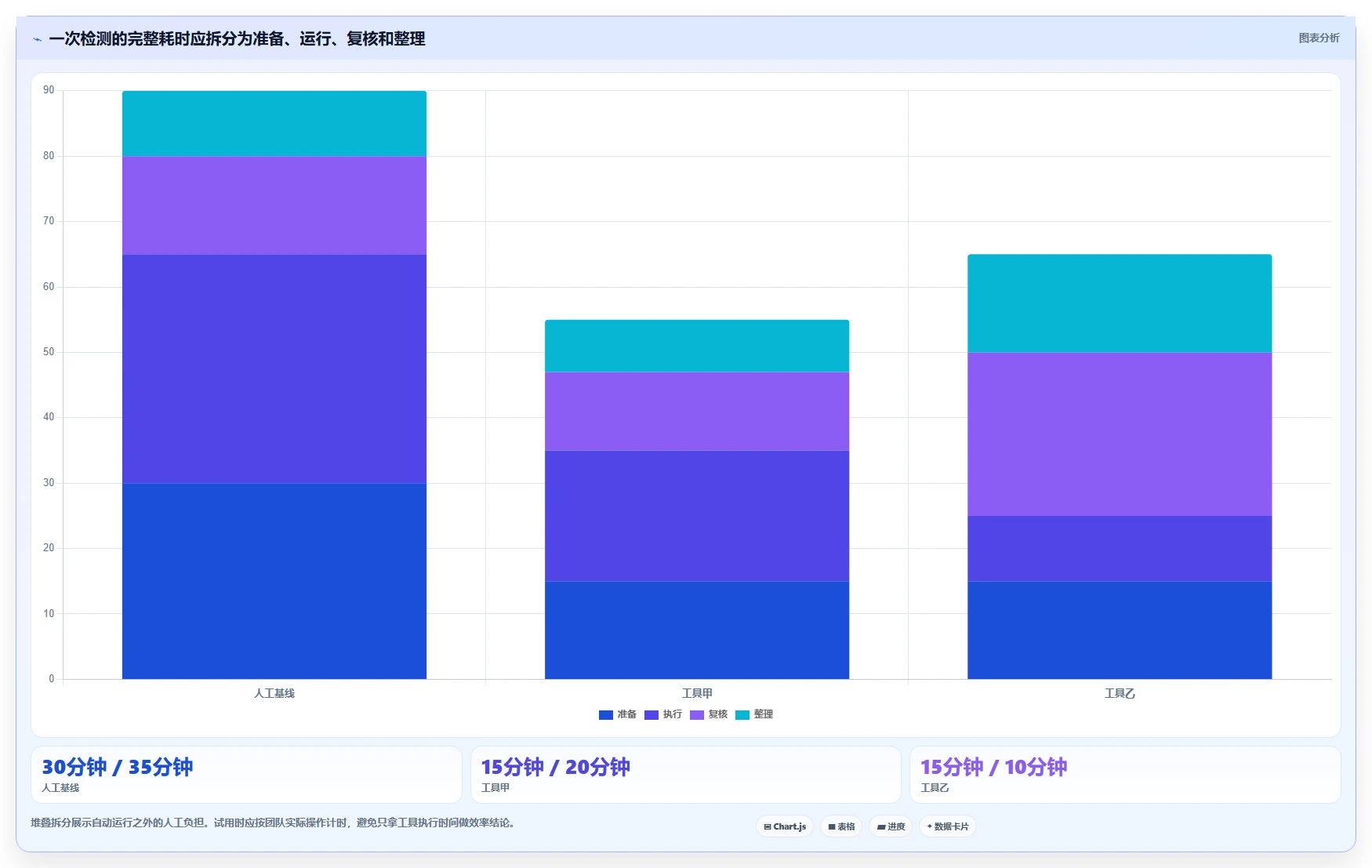Click the 执行 segment of the 工具乙 bar
This screenshot has height=868, width=1372.
1120,548
